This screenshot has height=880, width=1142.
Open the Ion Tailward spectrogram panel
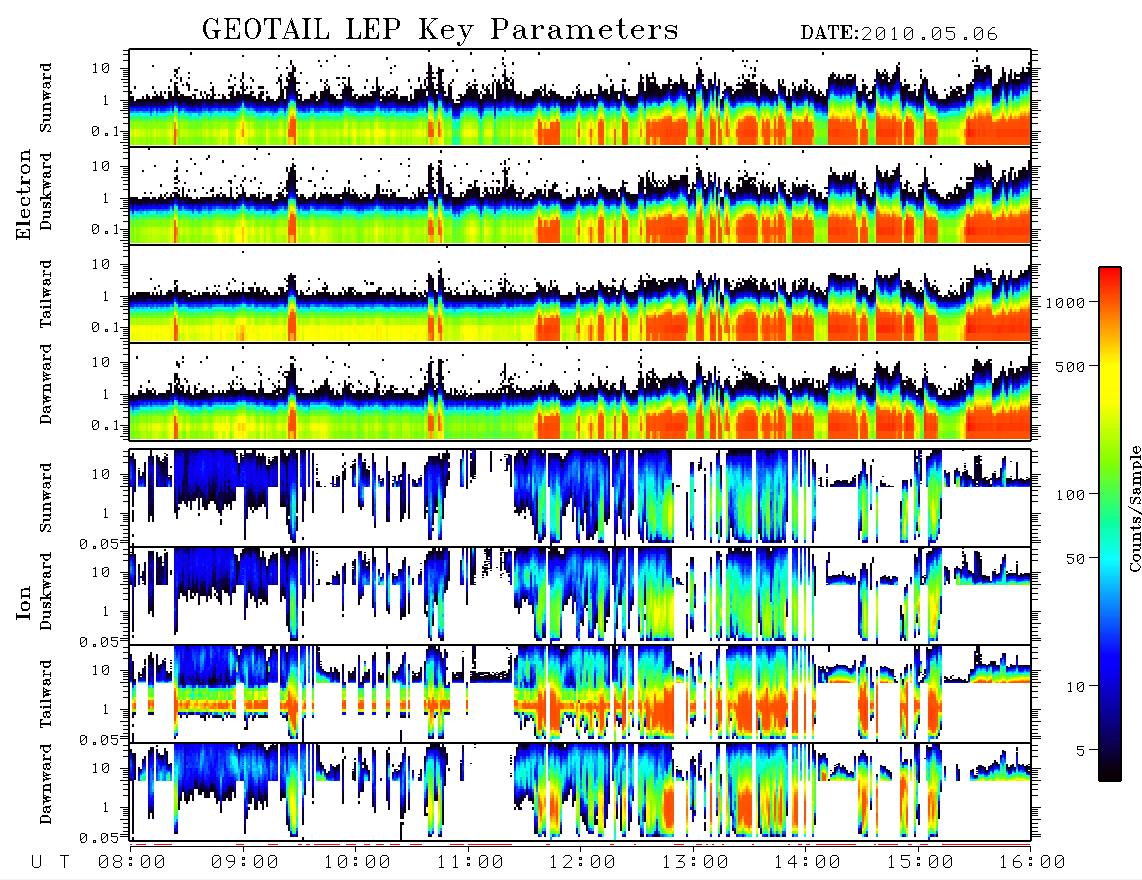tap(580, 694)
